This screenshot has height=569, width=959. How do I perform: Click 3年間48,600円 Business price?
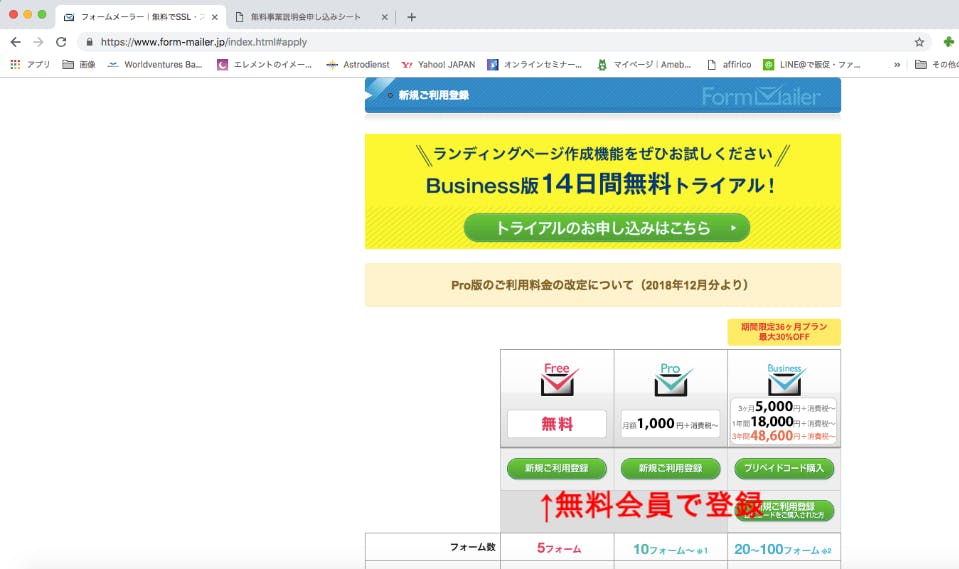click(x=783, y=436)
